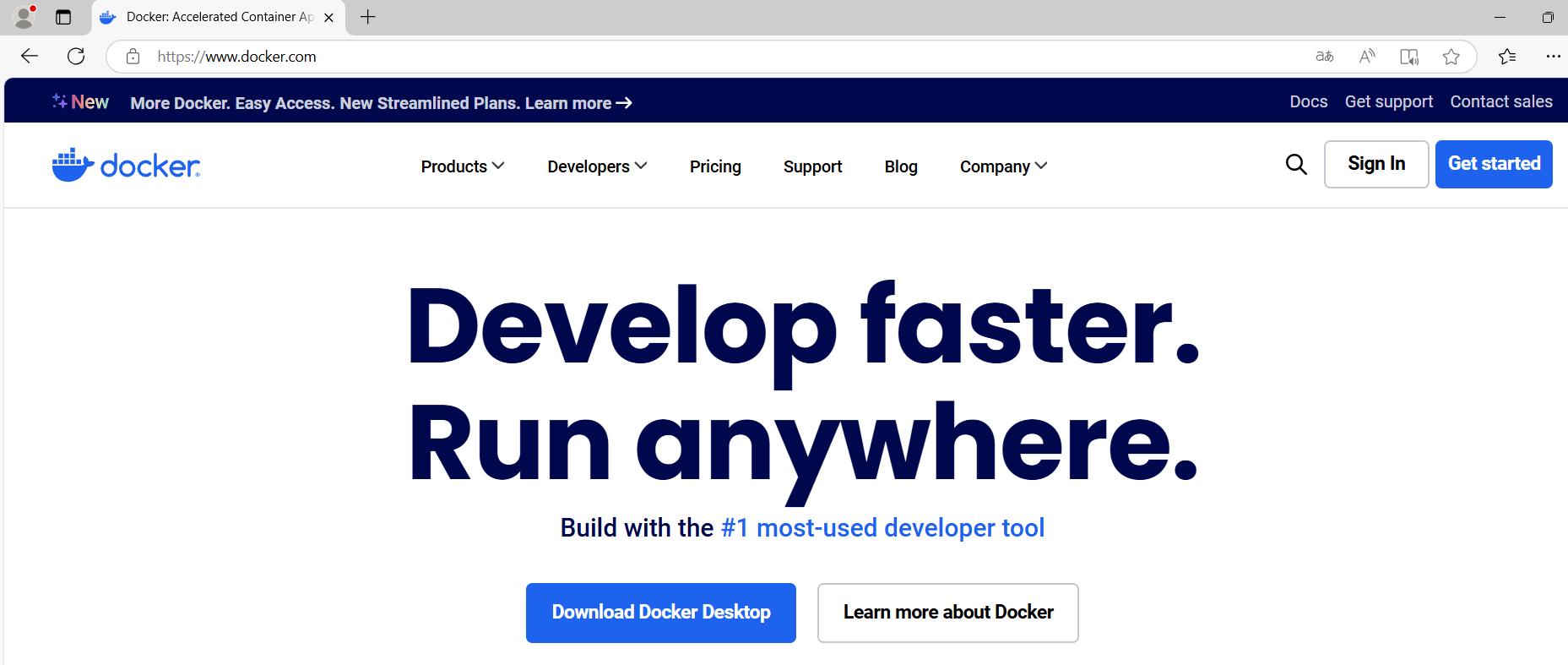Screen dimensions: 1568x665
Task: Open the Pricing page
Action: [x=715, y=166]
